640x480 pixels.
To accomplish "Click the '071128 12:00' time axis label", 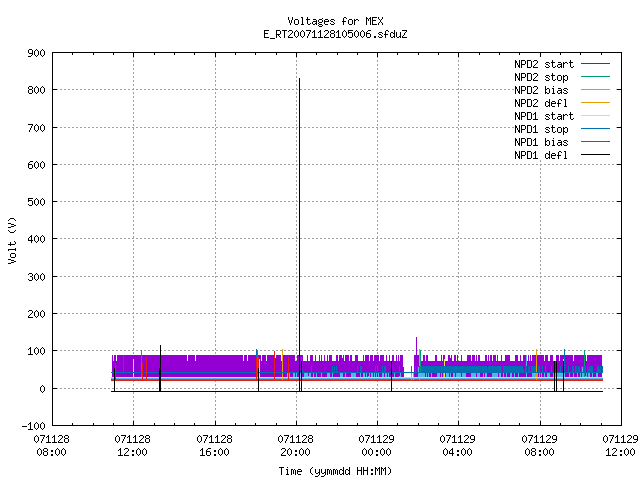I will click(x=133, y=446).
